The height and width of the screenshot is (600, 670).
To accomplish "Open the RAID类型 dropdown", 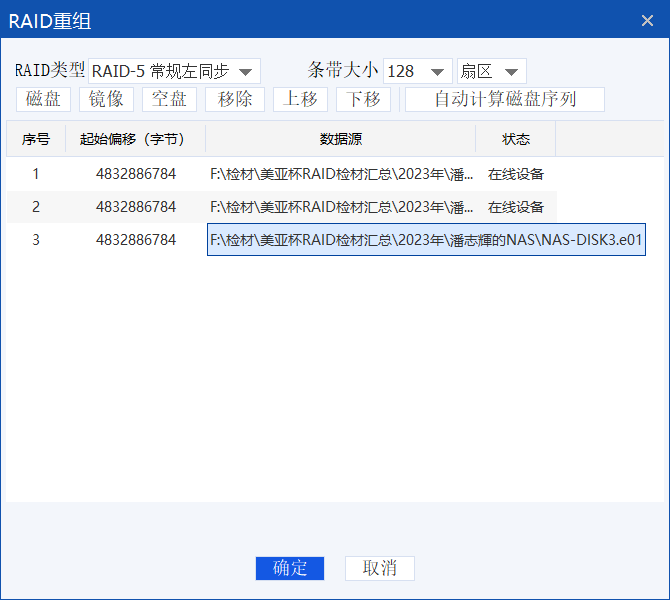I will click(x=175, y=71).
